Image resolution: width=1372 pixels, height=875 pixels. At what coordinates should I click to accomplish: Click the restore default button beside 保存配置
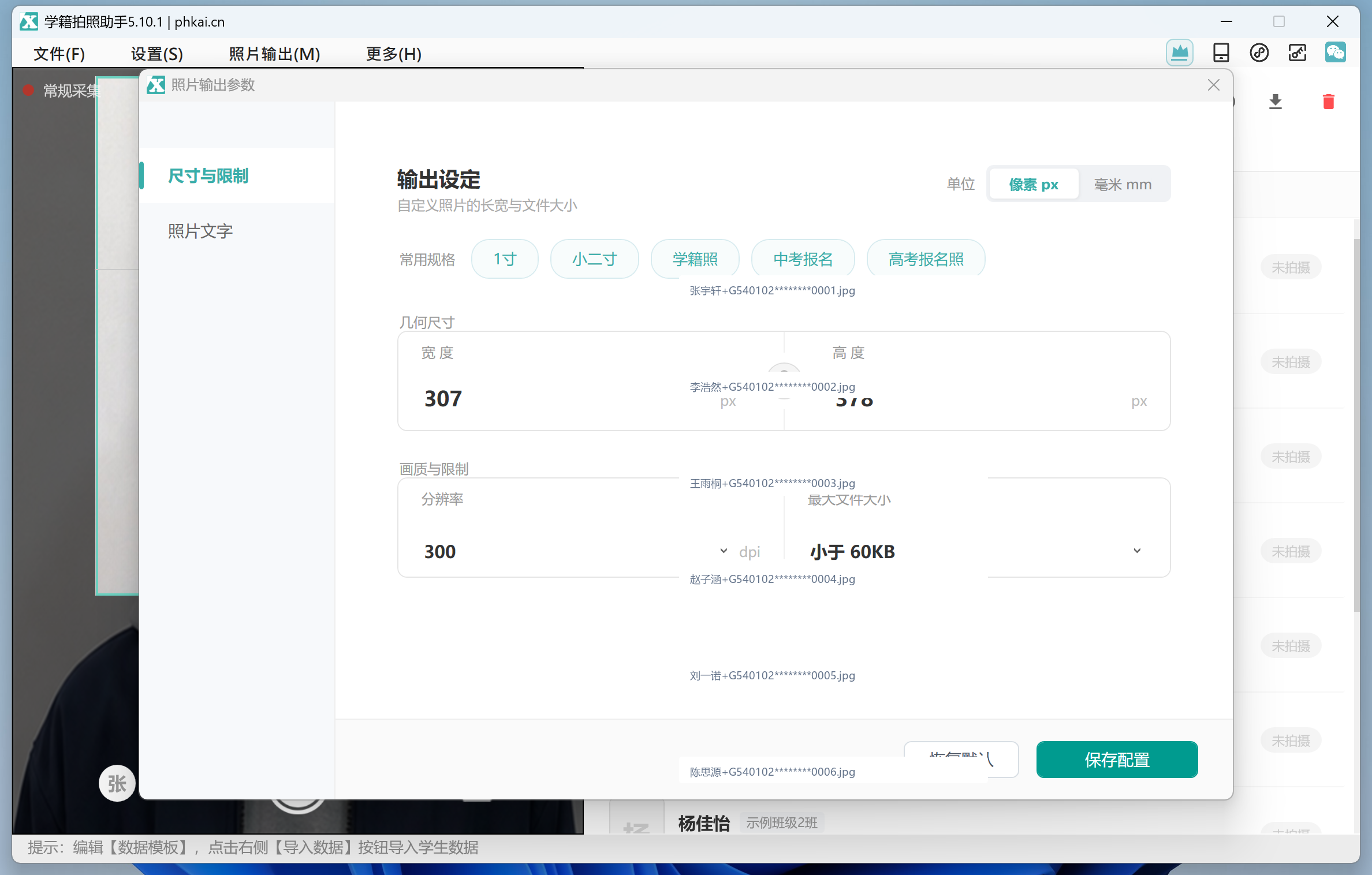(x=961, y=760)
